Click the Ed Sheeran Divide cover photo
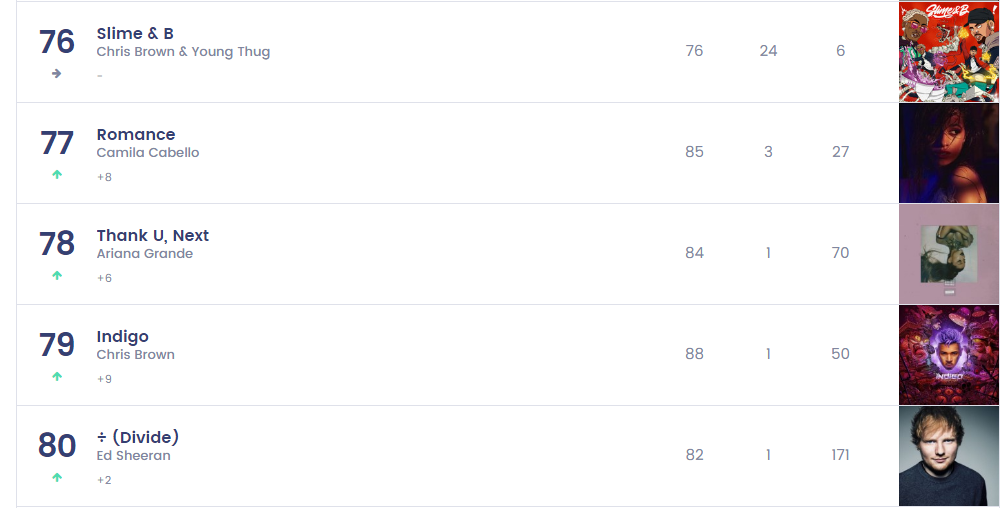Image resolution: width=1004 pixels, height=508 pixels. 948,456
